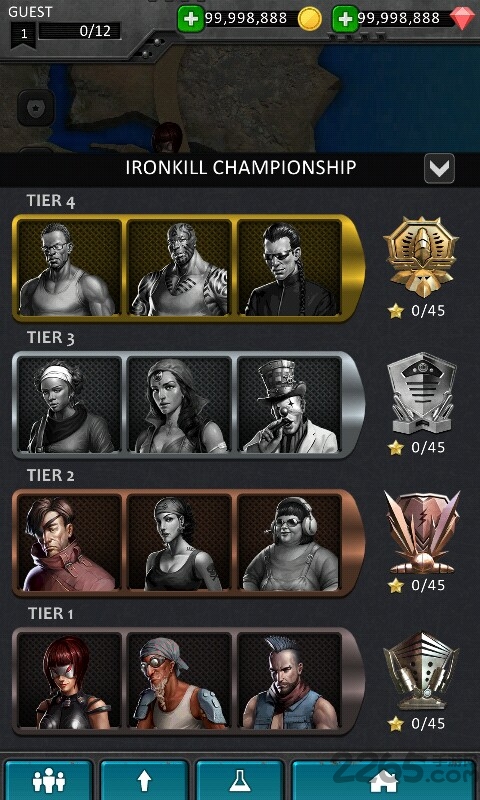Select the silver Tier 3 trophy badge

pyautogui.click(x=421, y=393)
